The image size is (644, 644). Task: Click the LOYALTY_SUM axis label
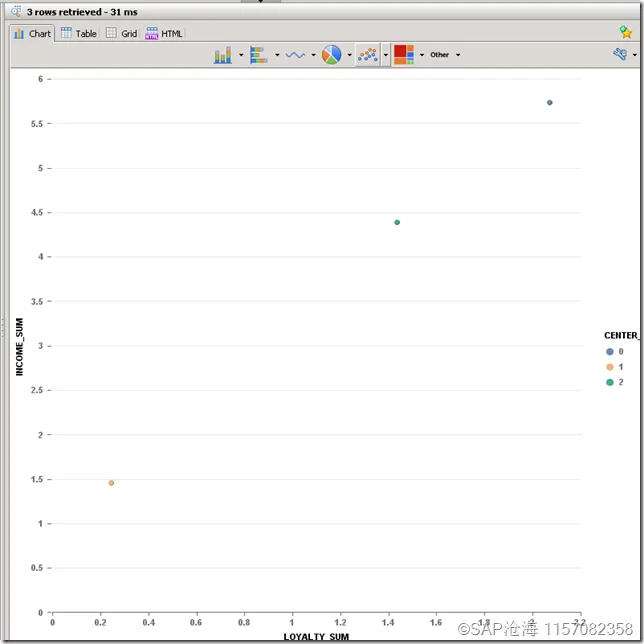(316, 637)
